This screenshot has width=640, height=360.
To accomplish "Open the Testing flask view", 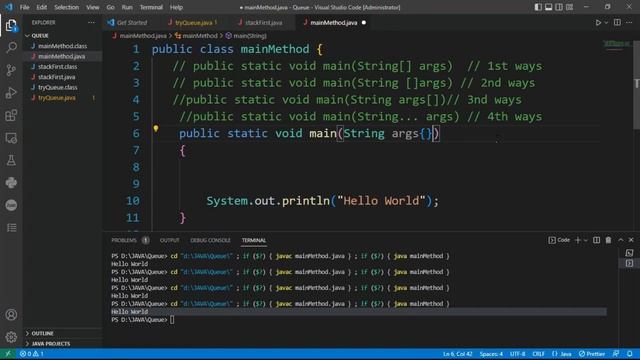I will 11,160.
